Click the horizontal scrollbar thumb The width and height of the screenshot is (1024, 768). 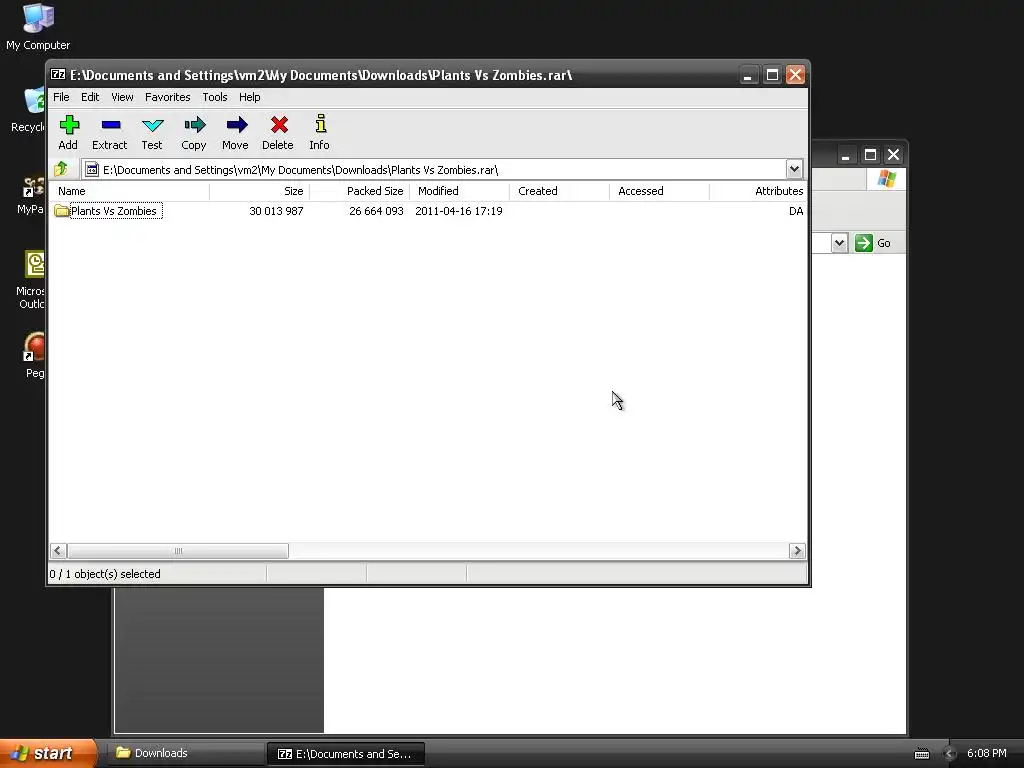(178, 551)
